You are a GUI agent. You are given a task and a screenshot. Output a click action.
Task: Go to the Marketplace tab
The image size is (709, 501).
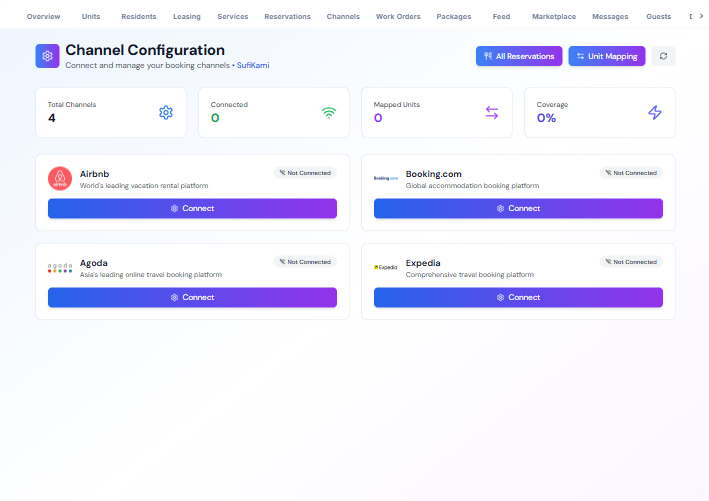pos(554,17)
